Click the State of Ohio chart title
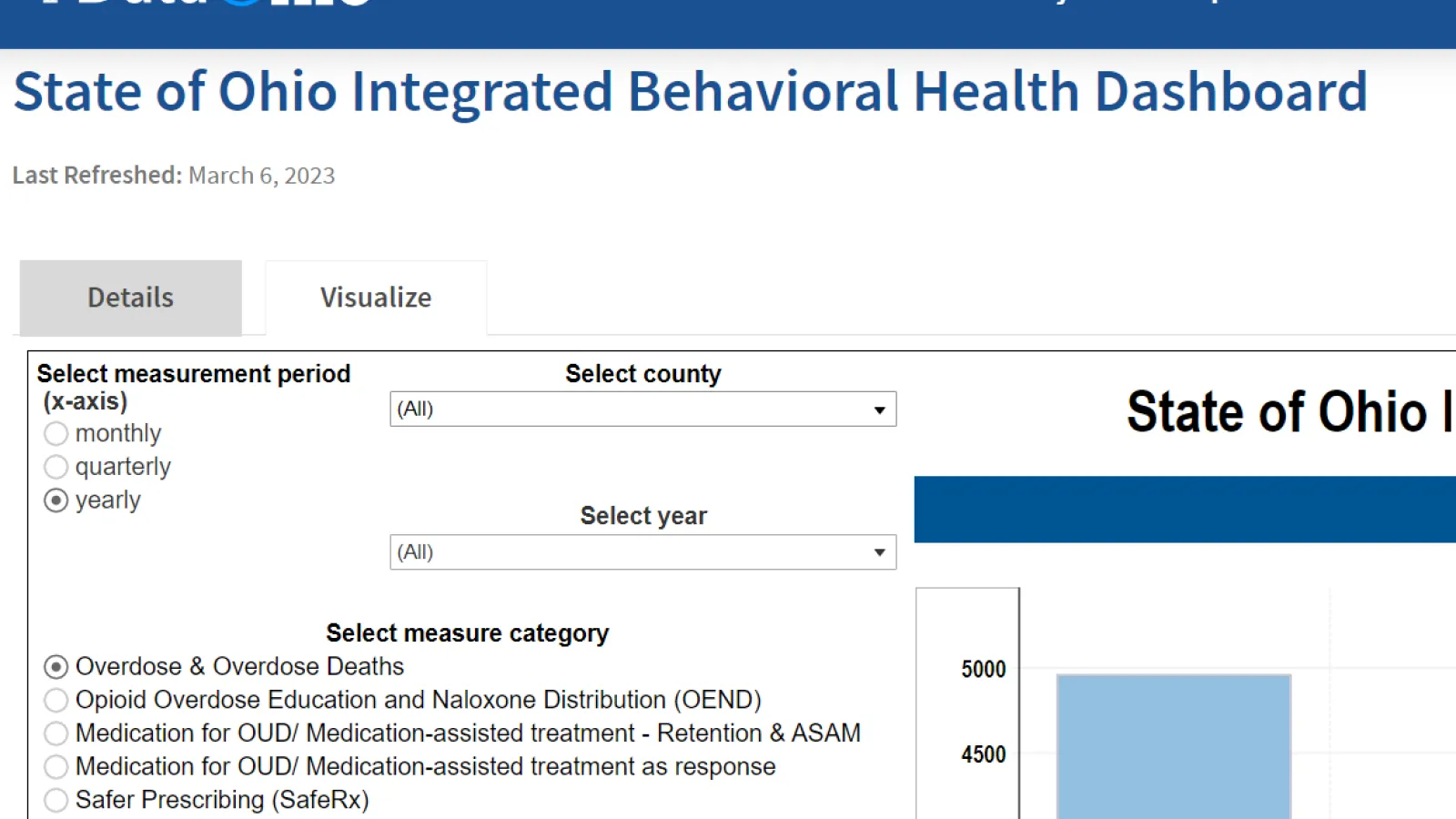This screenshot has height=819, width=1456. click(x=1290, y=412)
